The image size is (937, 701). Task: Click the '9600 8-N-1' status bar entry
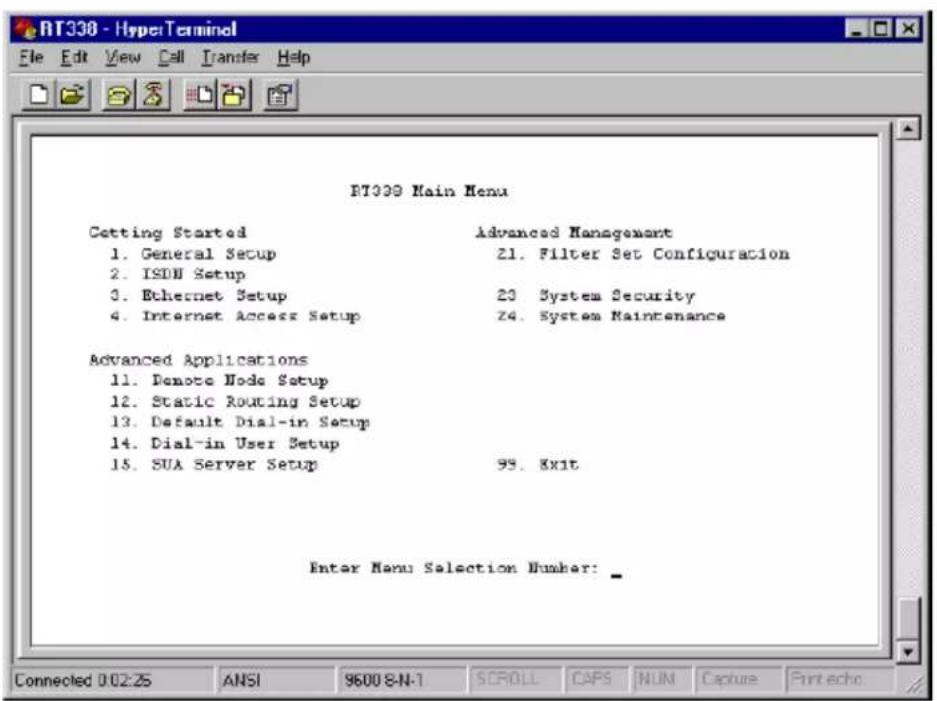tap(402, 680)
